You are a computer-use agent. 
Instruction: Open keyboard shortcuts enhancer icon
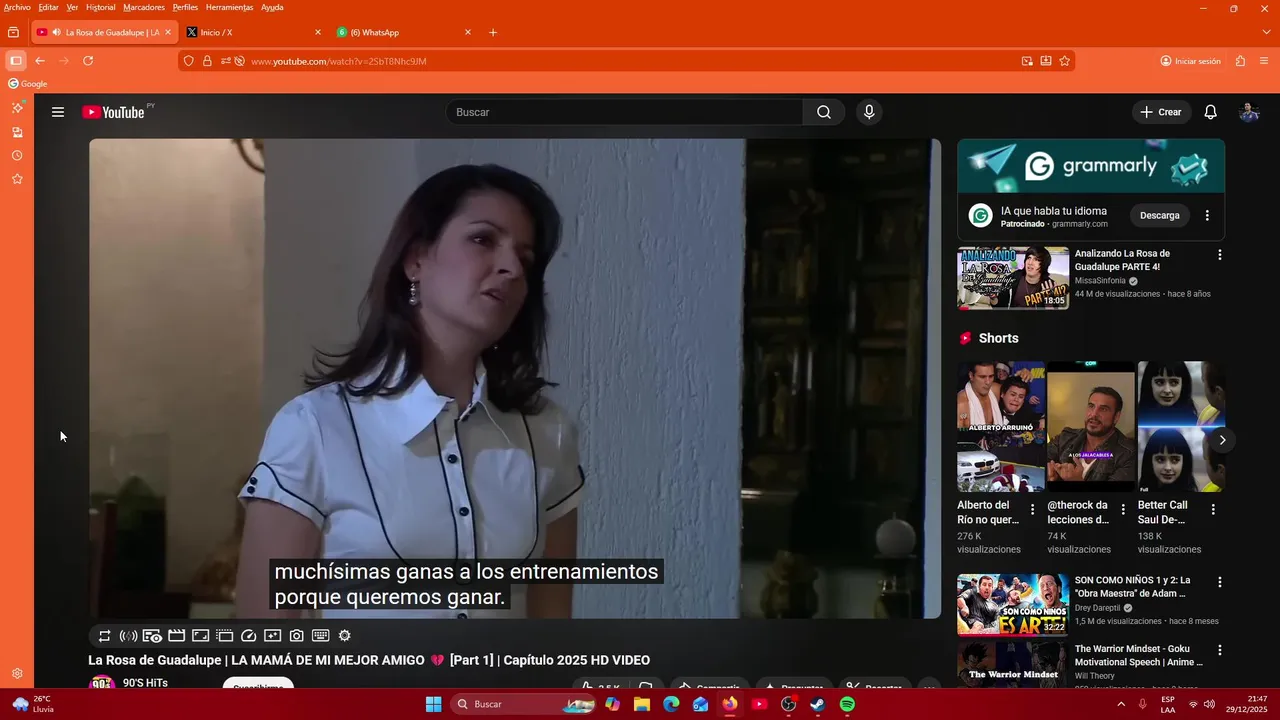(x=321, y=635)
